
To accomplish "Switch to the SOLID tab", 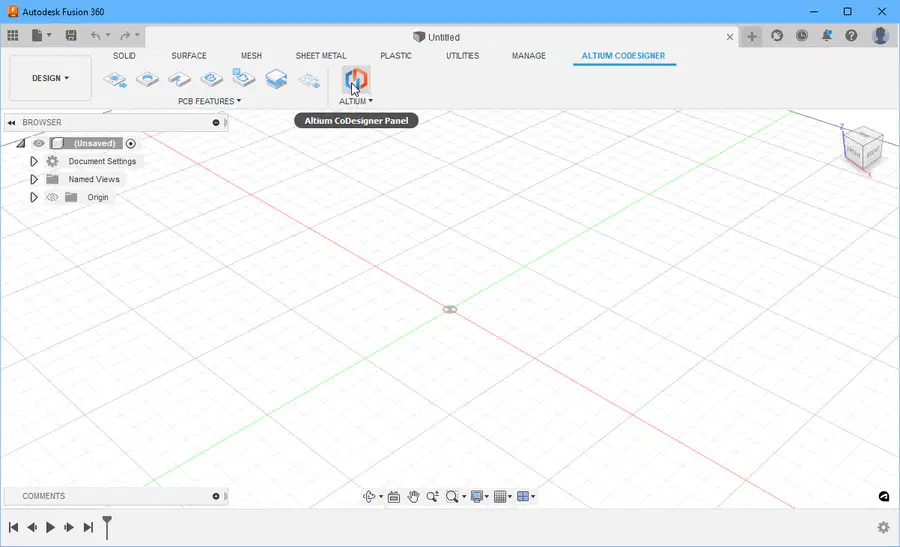I will [124, 56].
